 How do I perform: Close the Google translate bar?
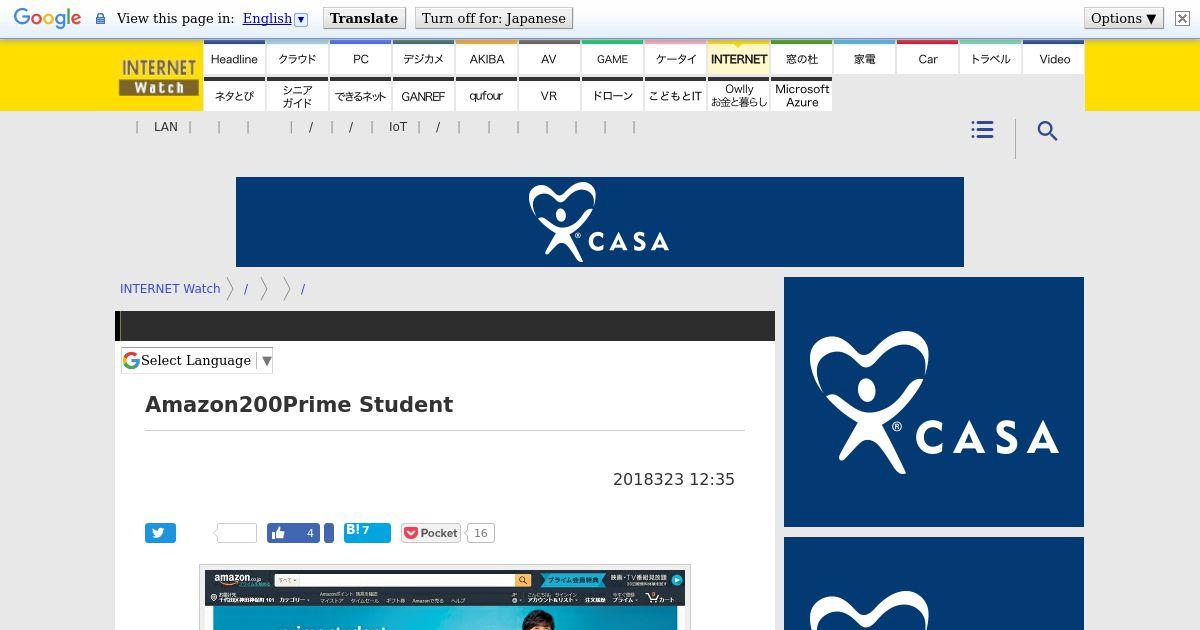pyautogui.click(x=1182, y=18)
